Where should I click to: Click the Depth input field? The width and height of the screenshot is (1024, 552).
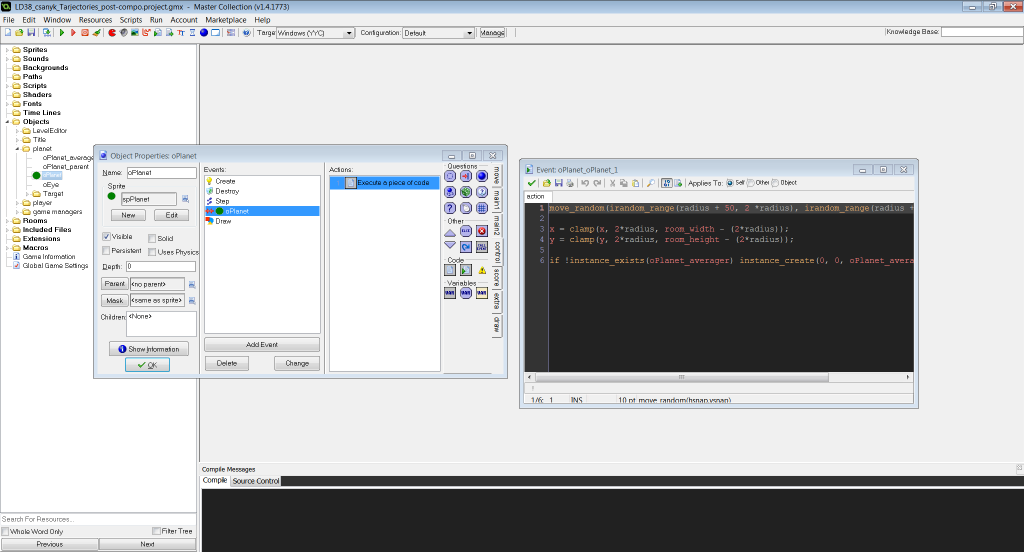point(160,267)
